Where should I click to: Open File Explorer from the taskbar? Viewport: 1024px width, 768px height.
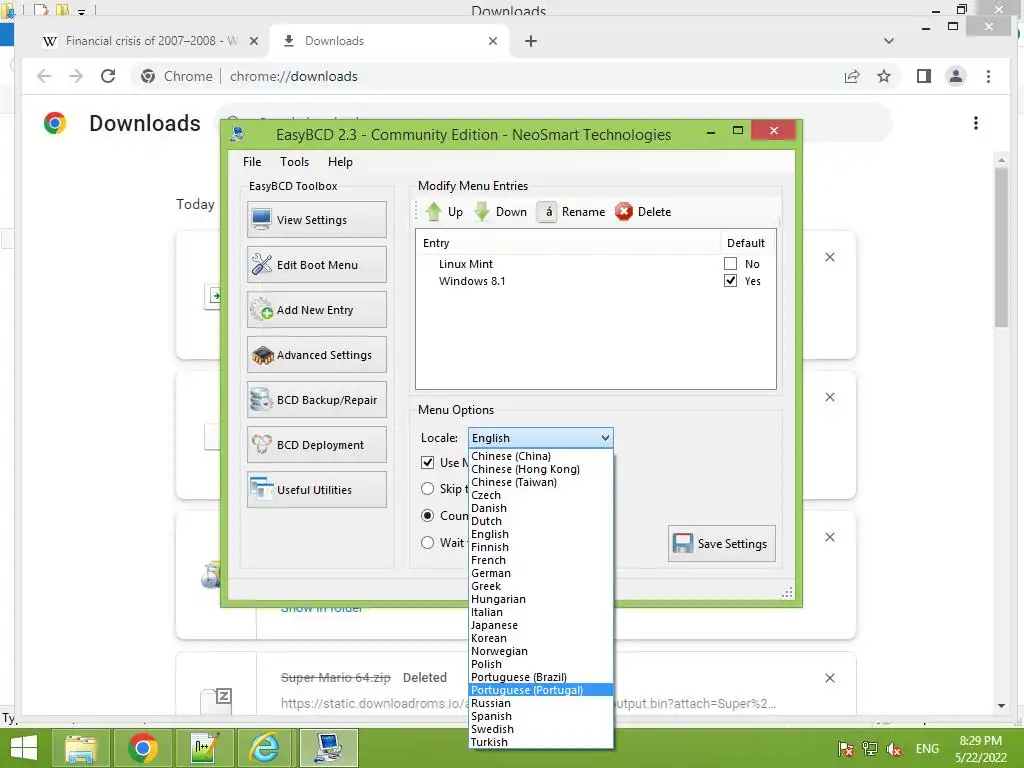click(80, 748)
